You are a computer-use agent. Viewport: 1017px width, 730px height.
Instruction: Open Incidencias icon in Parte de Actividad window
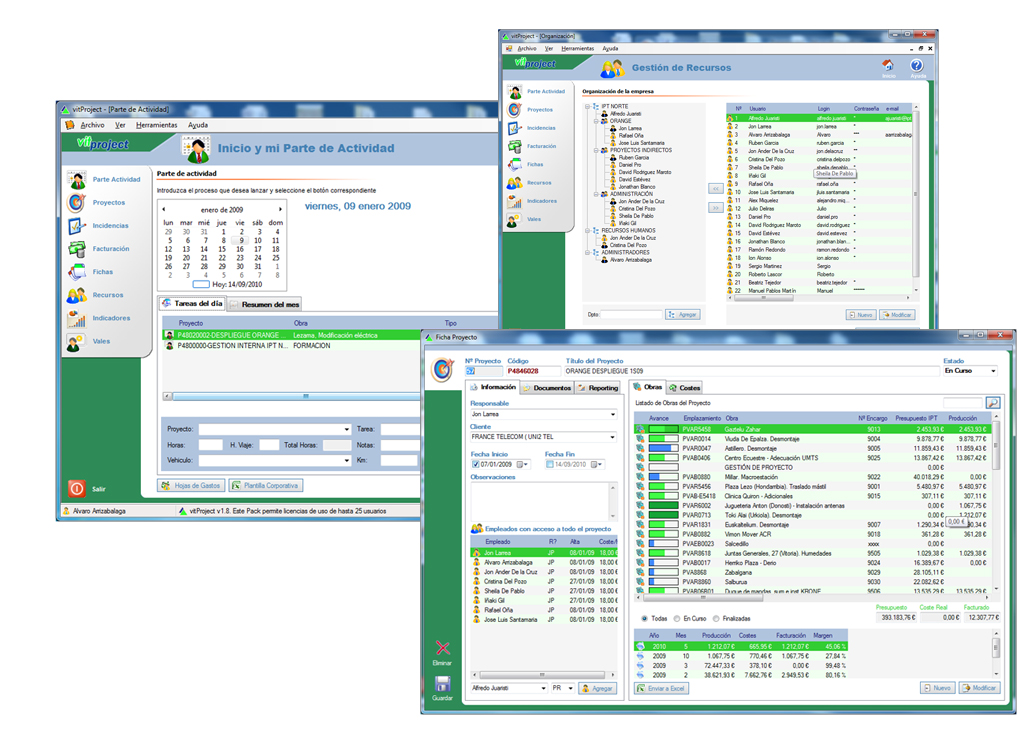pyautogui.click(x=77, y=226)
